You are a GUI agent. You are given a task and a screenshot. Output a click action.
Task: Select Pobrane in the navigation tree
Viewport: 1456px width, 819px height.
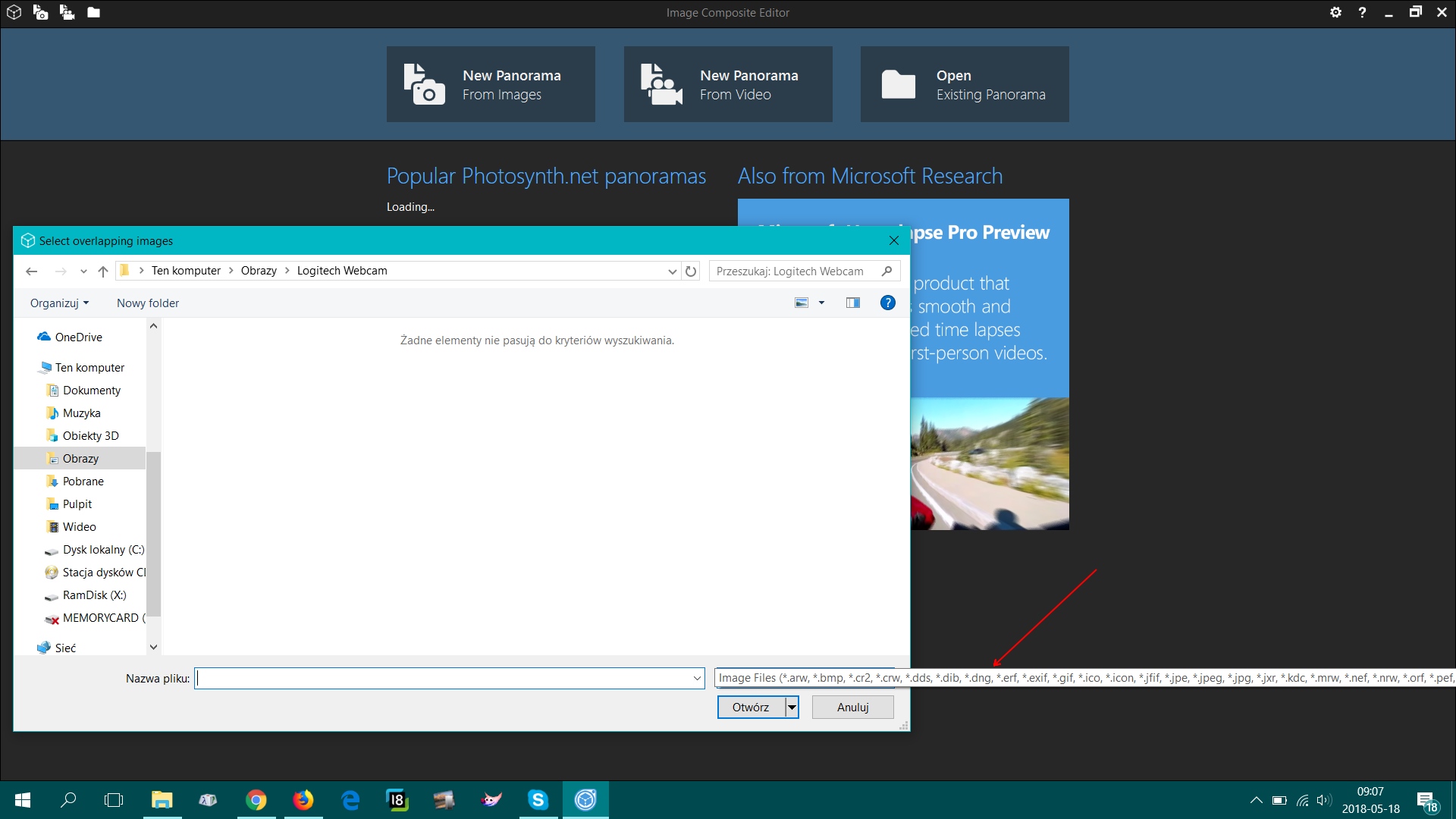pos(83,482)
